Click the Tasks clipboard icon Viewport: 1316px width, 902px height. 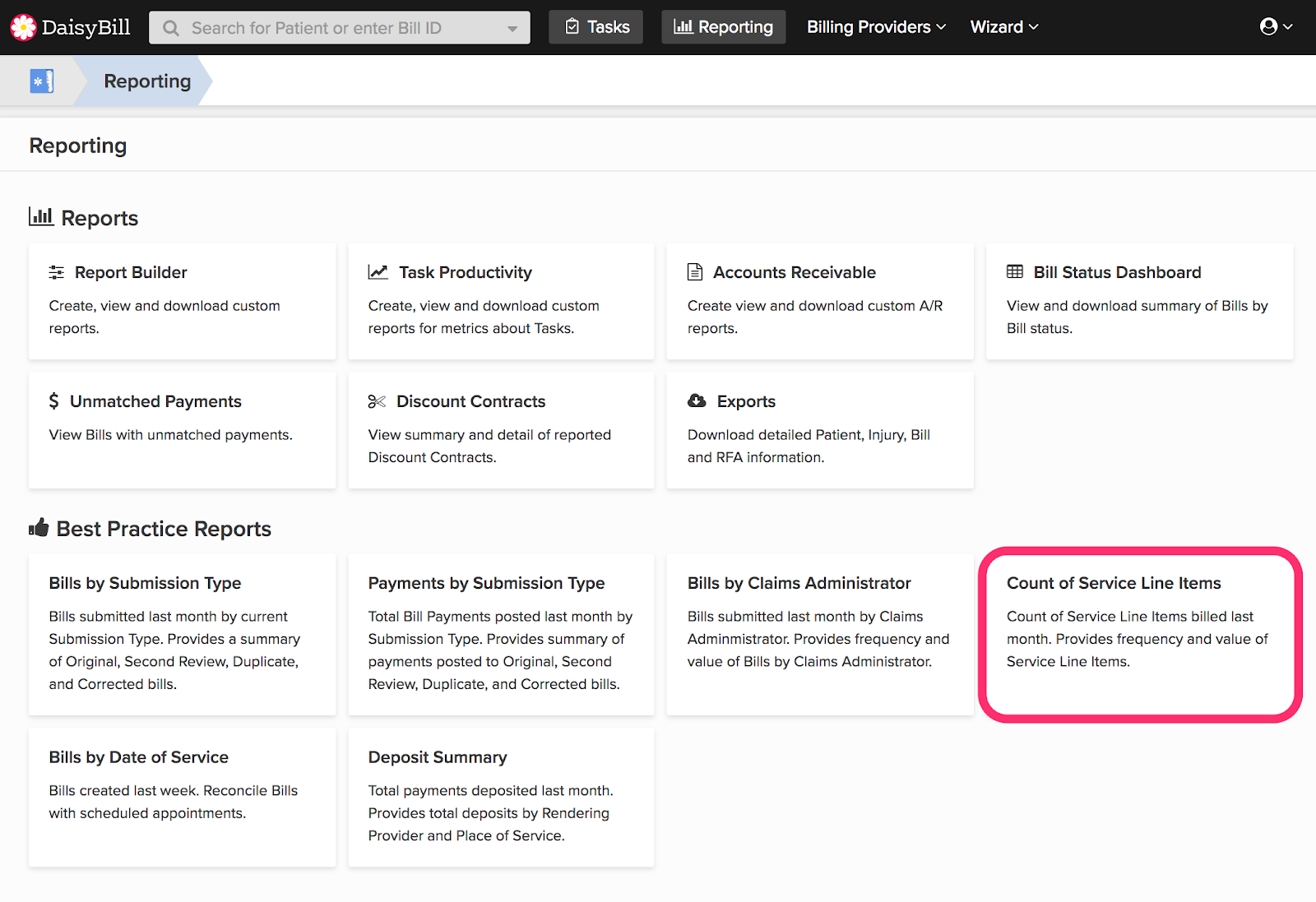[572, 27]
